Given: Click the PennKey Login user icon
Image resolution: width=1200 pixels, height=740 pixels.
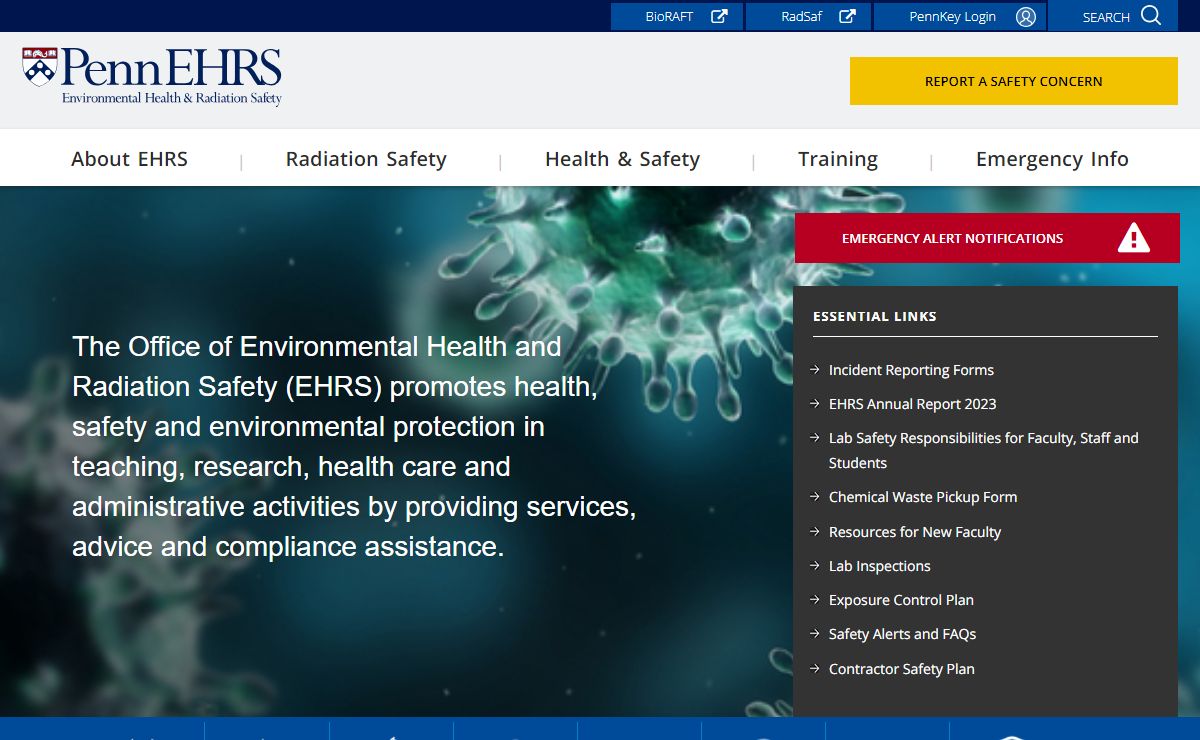Looking at the screenshot, I should pyautogui.click(x=1026, y=16).
